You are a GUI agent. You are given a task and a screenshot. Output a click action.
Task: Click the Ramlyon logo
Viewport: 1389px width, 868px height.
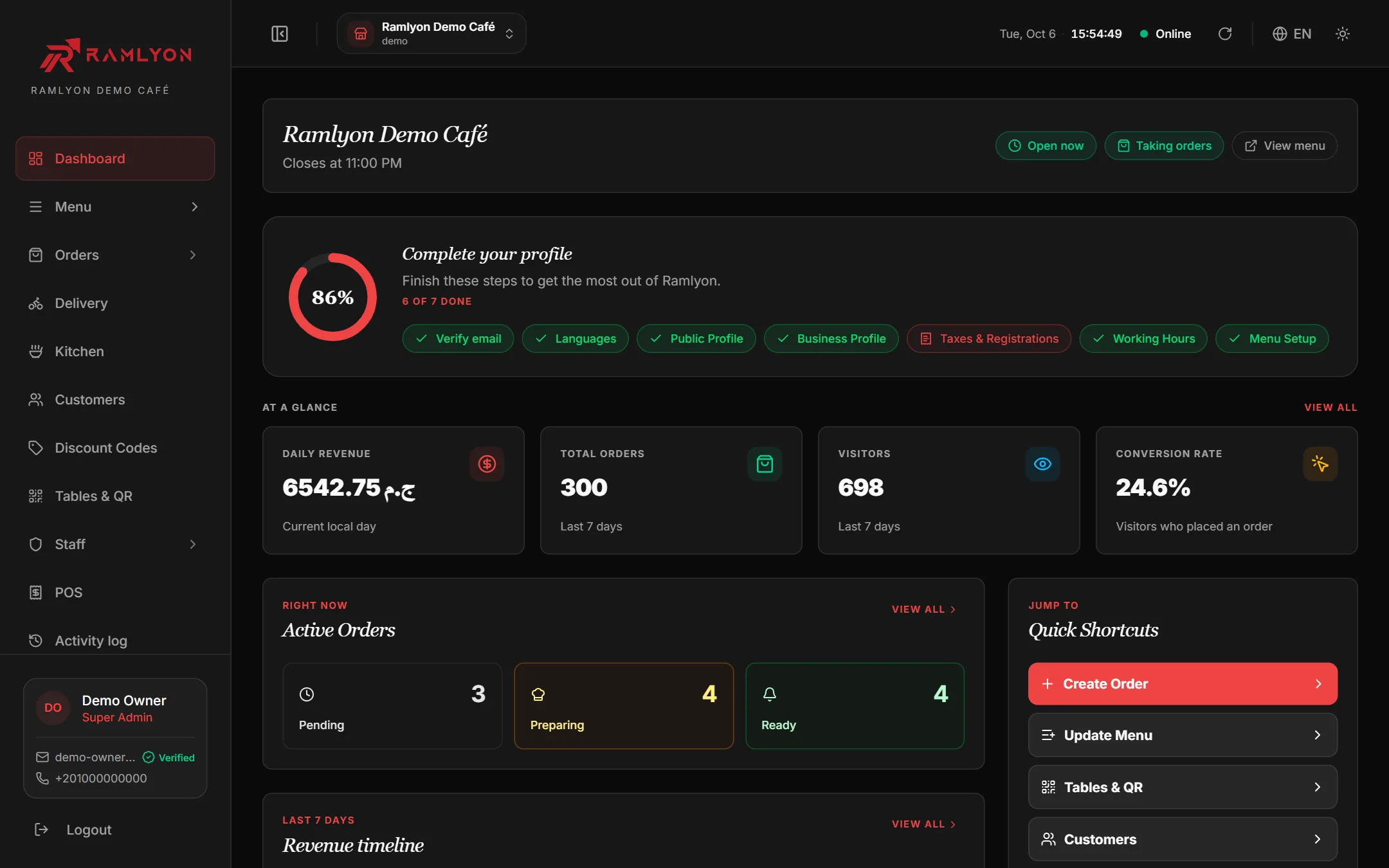point(116,55)
